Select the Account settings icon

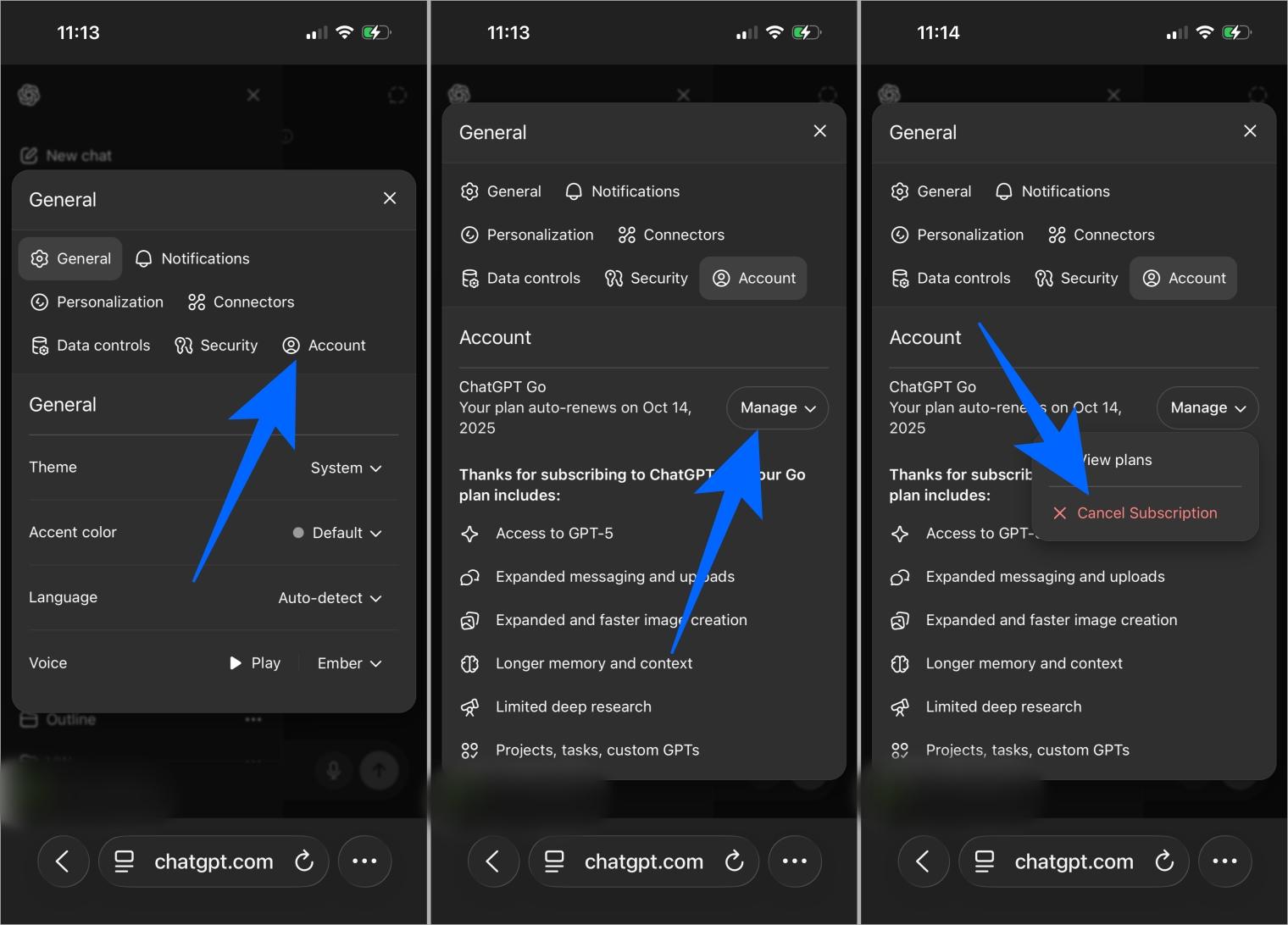pos(291,345)
